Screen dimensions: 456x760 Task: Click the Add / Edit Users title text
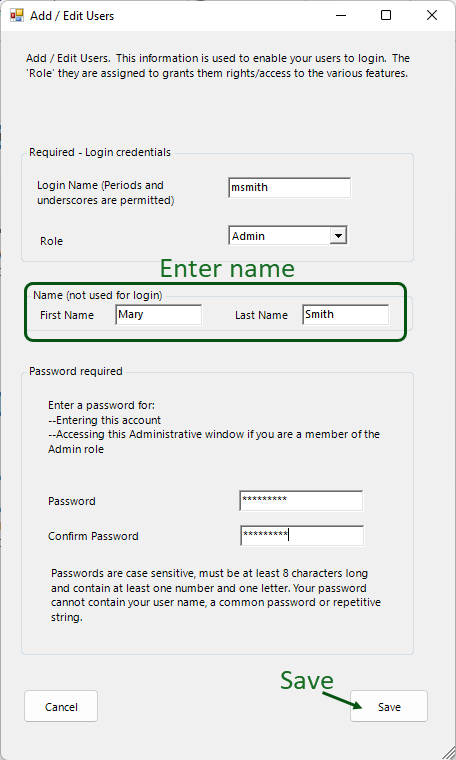click(72, 16)
